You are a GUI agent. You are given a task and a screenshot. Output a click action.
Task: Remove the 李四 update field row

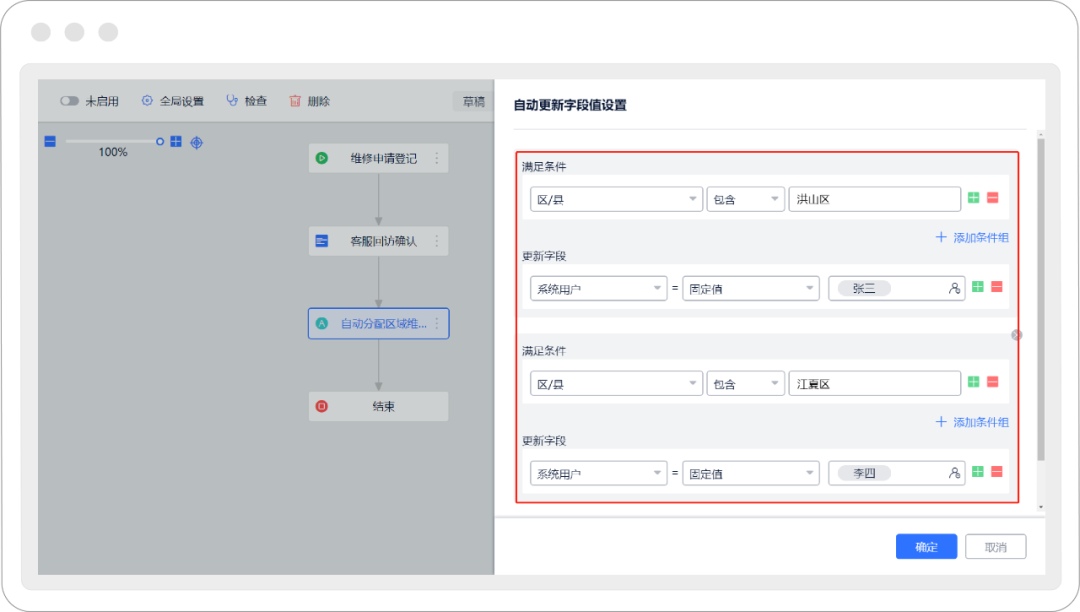click(997, 472)
